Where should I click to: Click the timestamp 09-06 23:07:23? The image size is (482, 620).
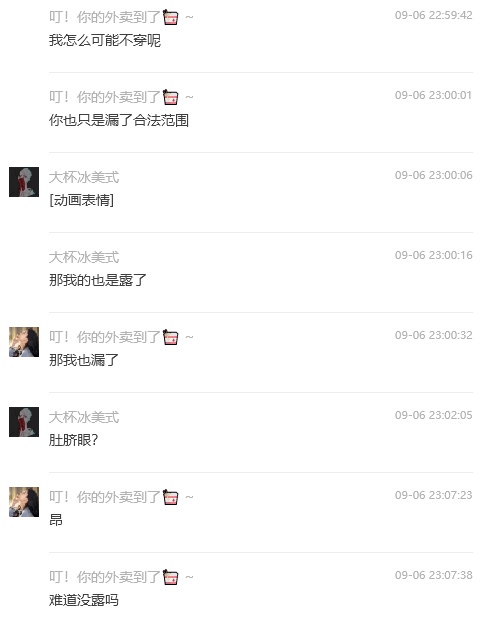pyautogui.click(x=433, y=495)
